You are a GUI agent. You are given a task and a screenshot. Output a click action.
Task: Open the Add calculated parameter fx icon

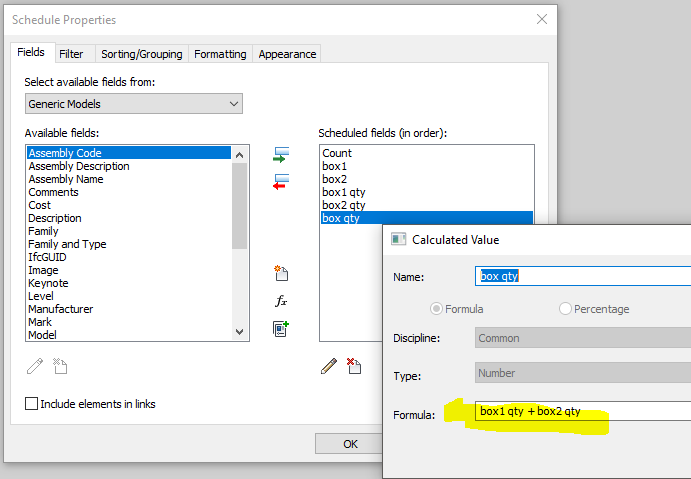coord(281,301)
